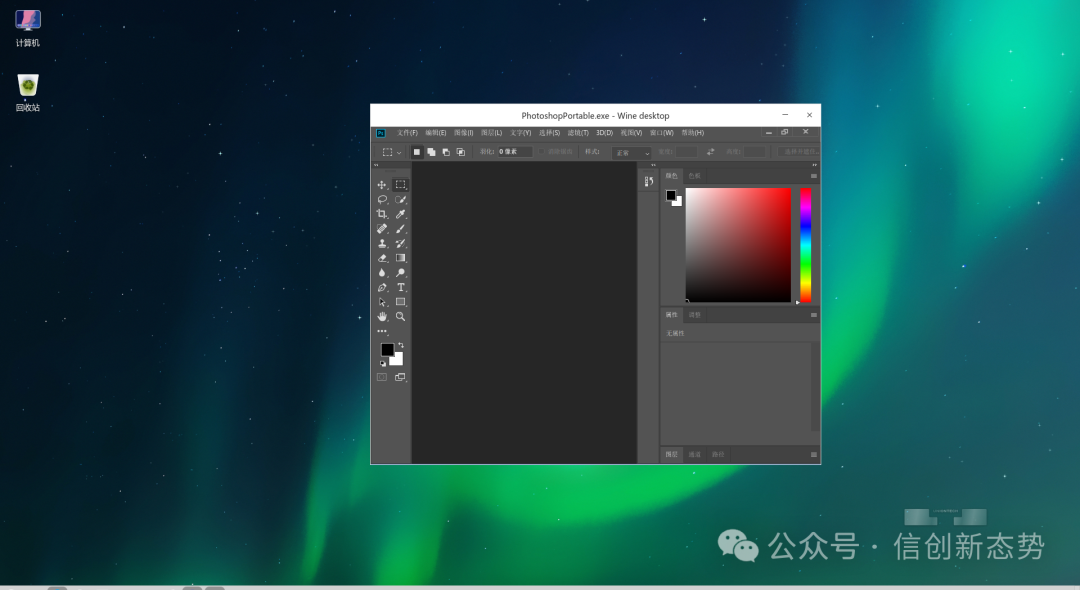Pick the Eyedropper tool

tap(400, 214)
